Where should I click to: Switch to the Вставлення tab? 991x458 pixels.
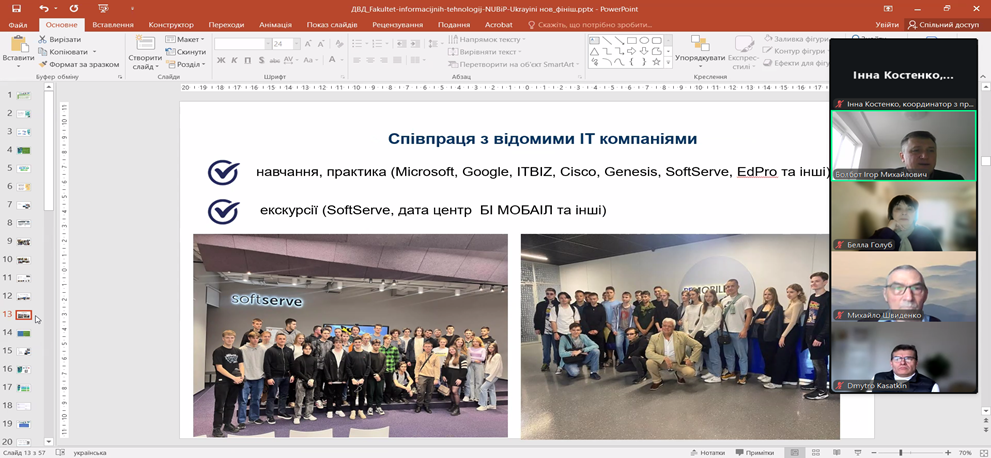tap(112, 25)
